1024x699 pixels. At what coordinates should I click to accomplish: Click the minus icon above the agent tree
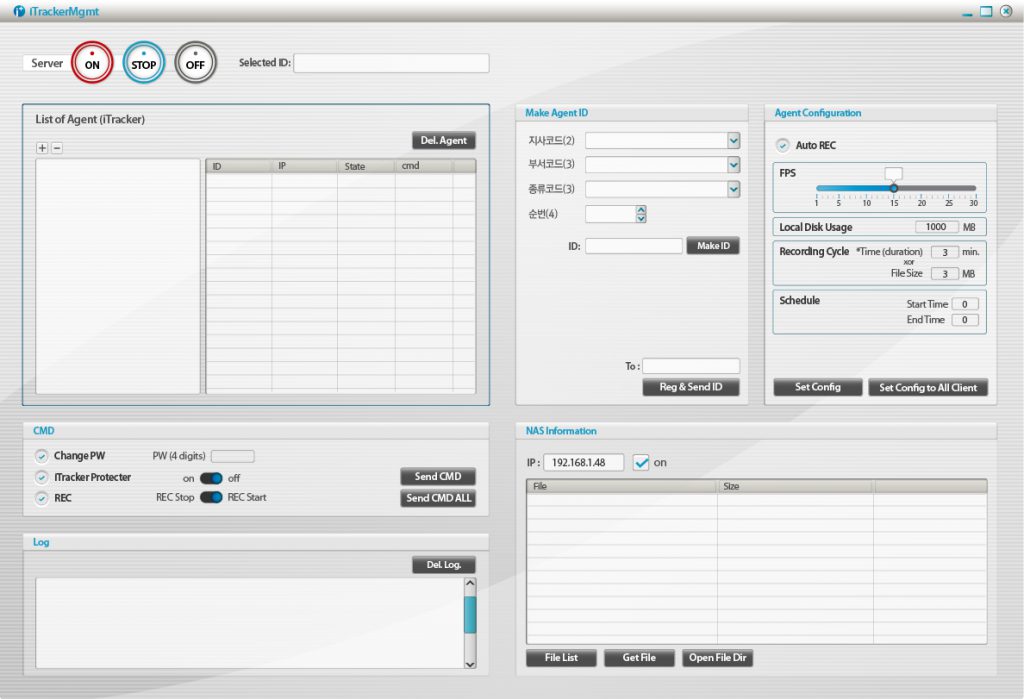[56, 147]
